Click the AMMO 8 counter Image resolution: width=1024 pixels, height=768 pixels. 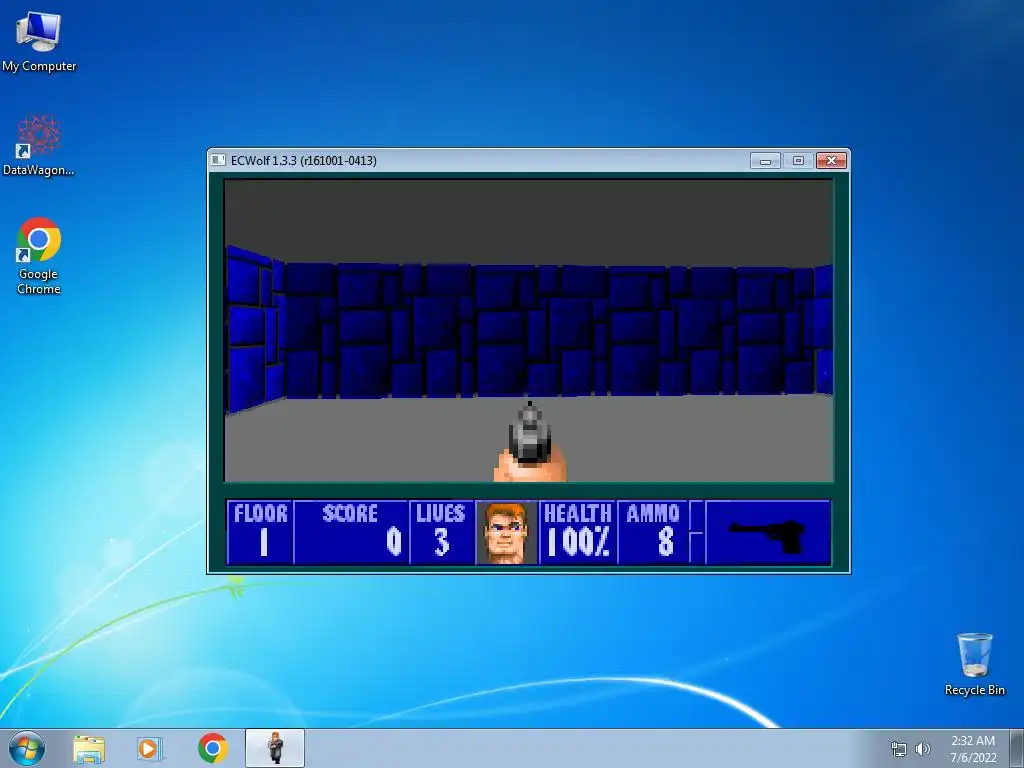click(653, 532)
